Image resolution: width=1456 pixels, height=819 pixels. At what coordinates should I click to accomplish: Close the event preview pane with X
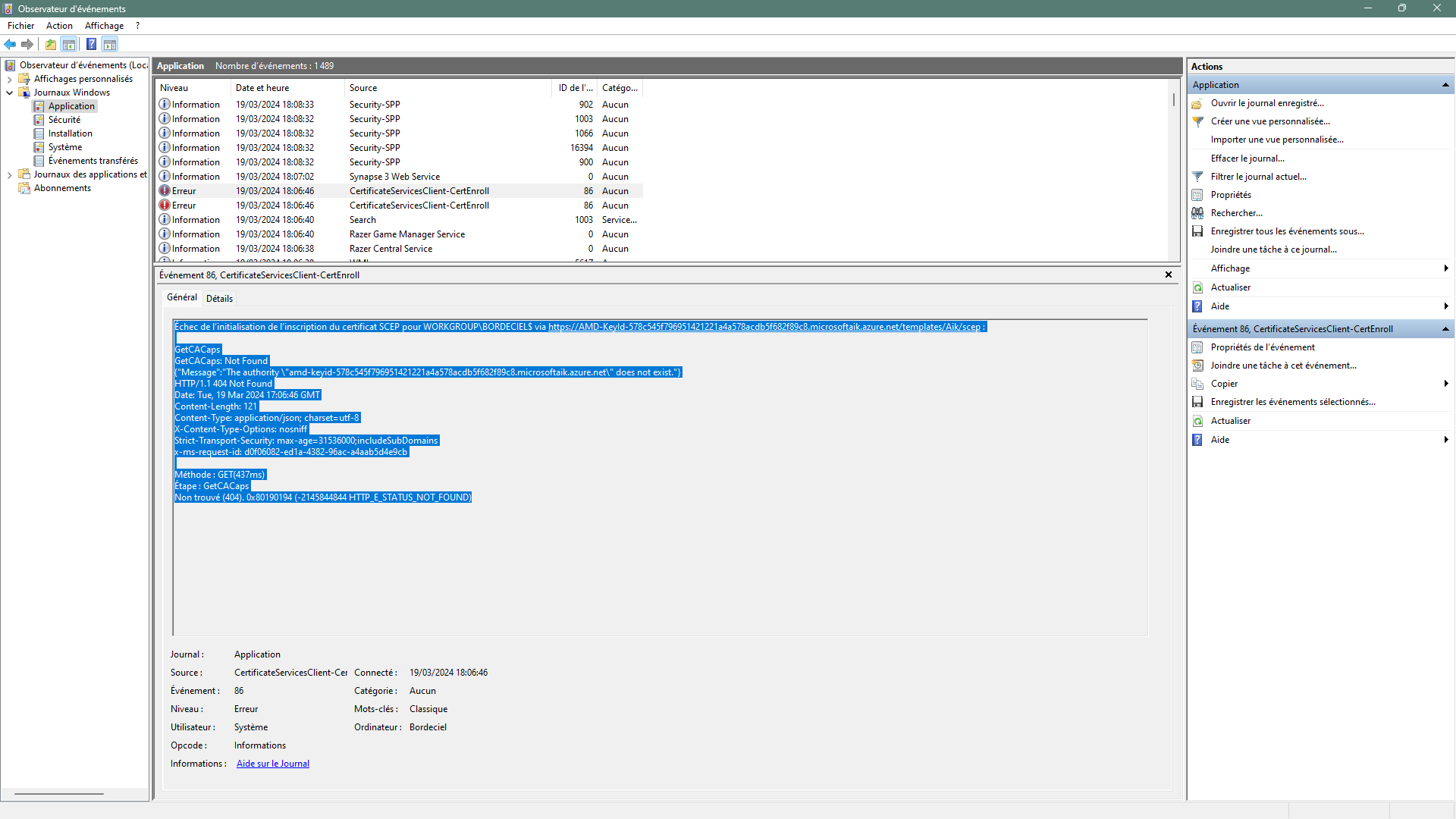1169,275
